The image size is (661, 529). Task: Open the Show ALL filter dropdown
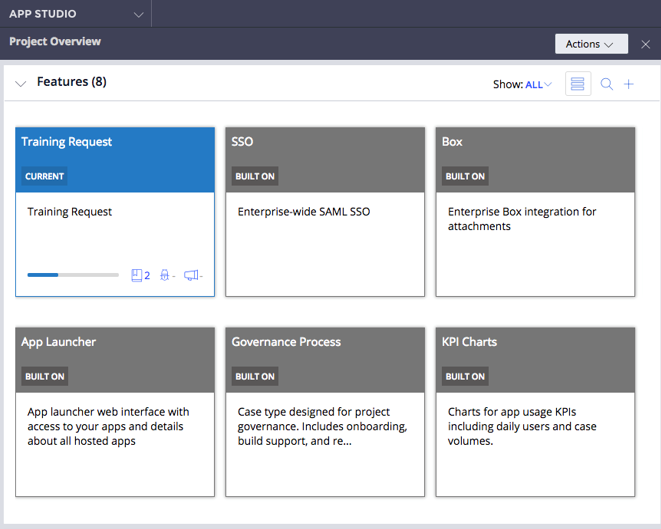(537, 85)
